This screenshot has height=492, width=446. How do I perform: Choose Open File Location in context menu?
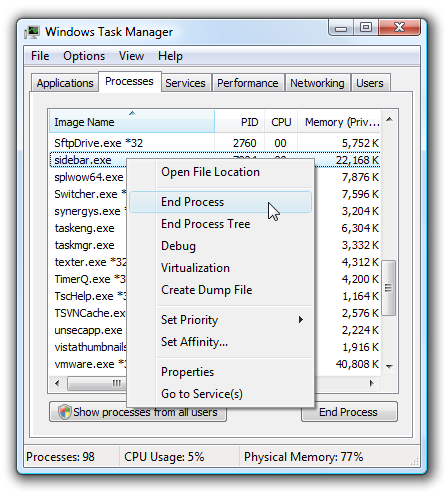220,172
